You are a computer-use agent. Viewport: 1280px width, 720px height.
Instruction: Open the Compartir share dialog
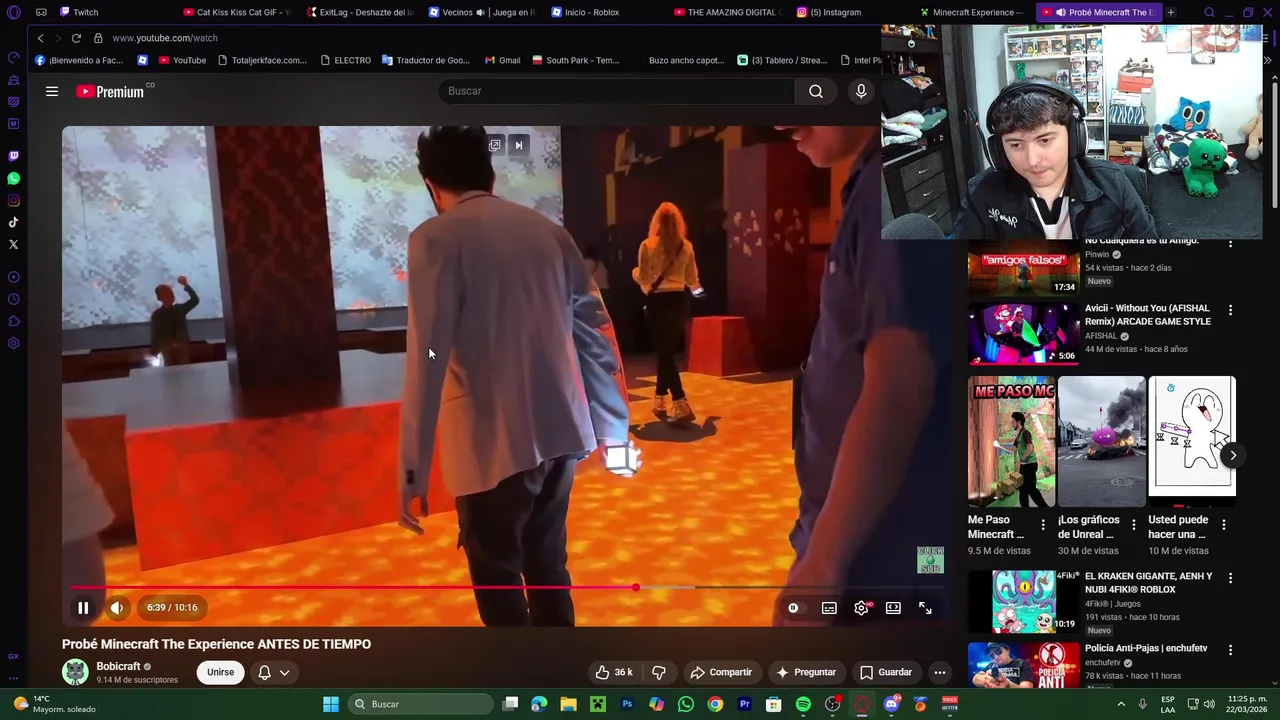pyautogui.click(x=721, y=672)
